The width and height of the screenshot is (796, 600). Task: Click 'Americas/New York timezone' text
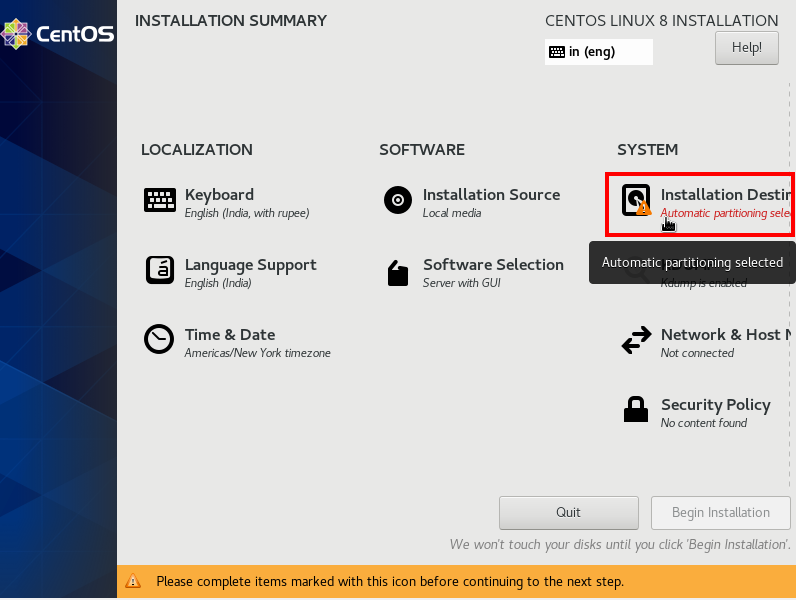point(257,353)
